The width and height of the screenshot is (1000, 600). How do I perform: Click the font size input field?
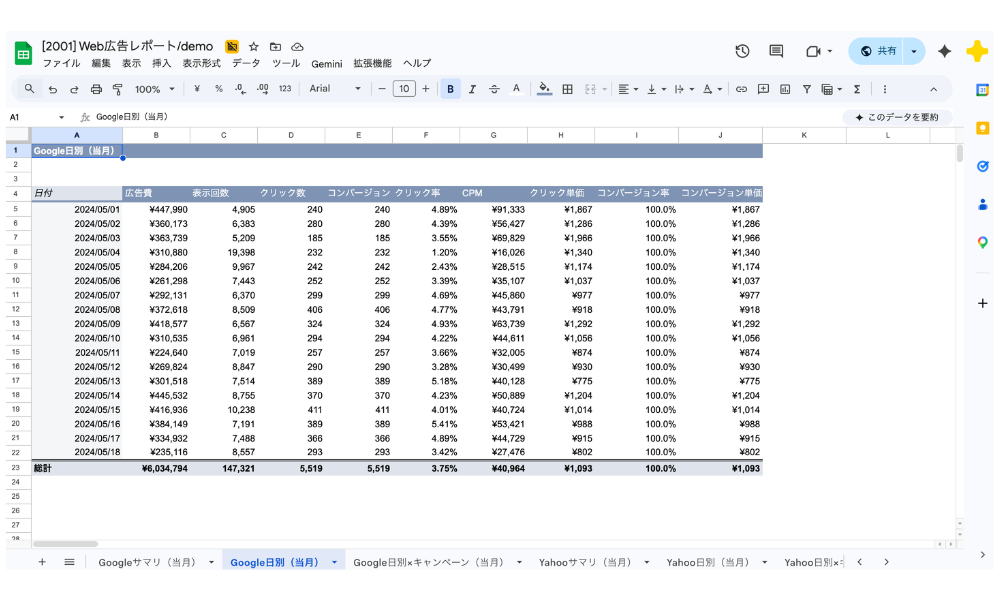[x=404, y=89]
